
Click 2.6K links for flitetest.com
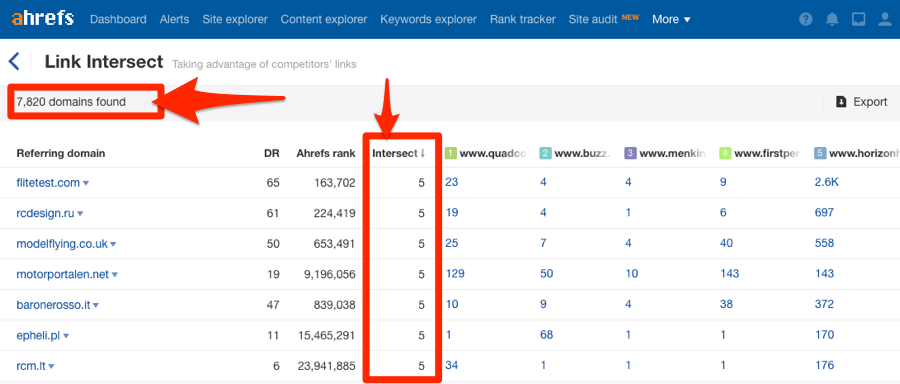827,183
